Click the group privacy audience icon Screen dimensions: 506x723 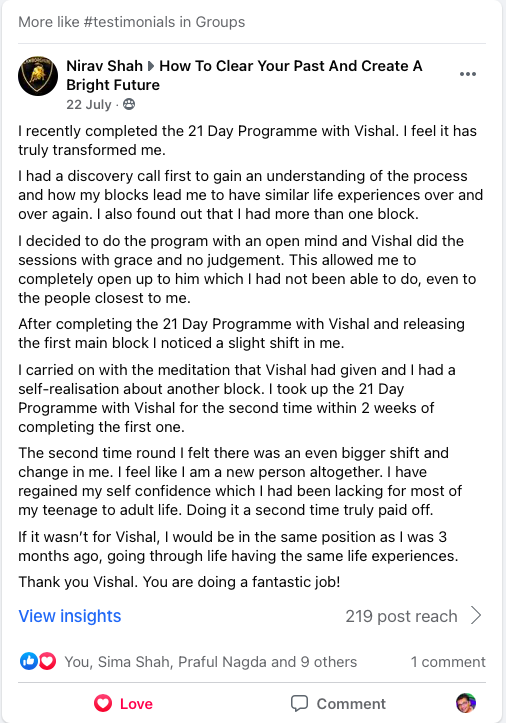pyautogui.click(x=129, y=104)
